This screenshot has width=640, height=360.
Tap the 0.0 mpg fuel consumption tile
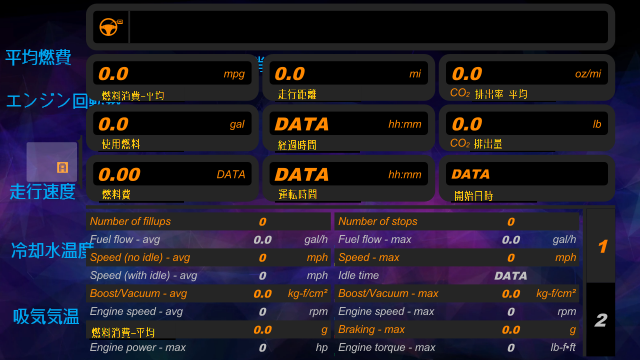[x=172, y=78]
